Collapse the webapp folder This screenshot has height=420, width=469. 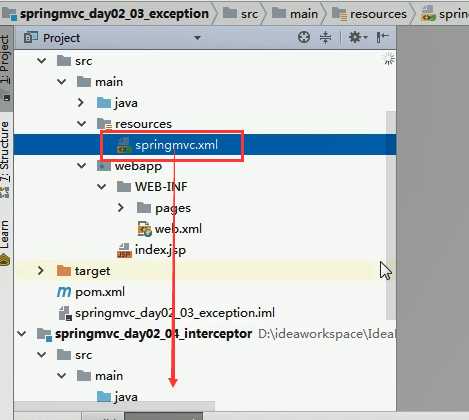tap(82, 166)
